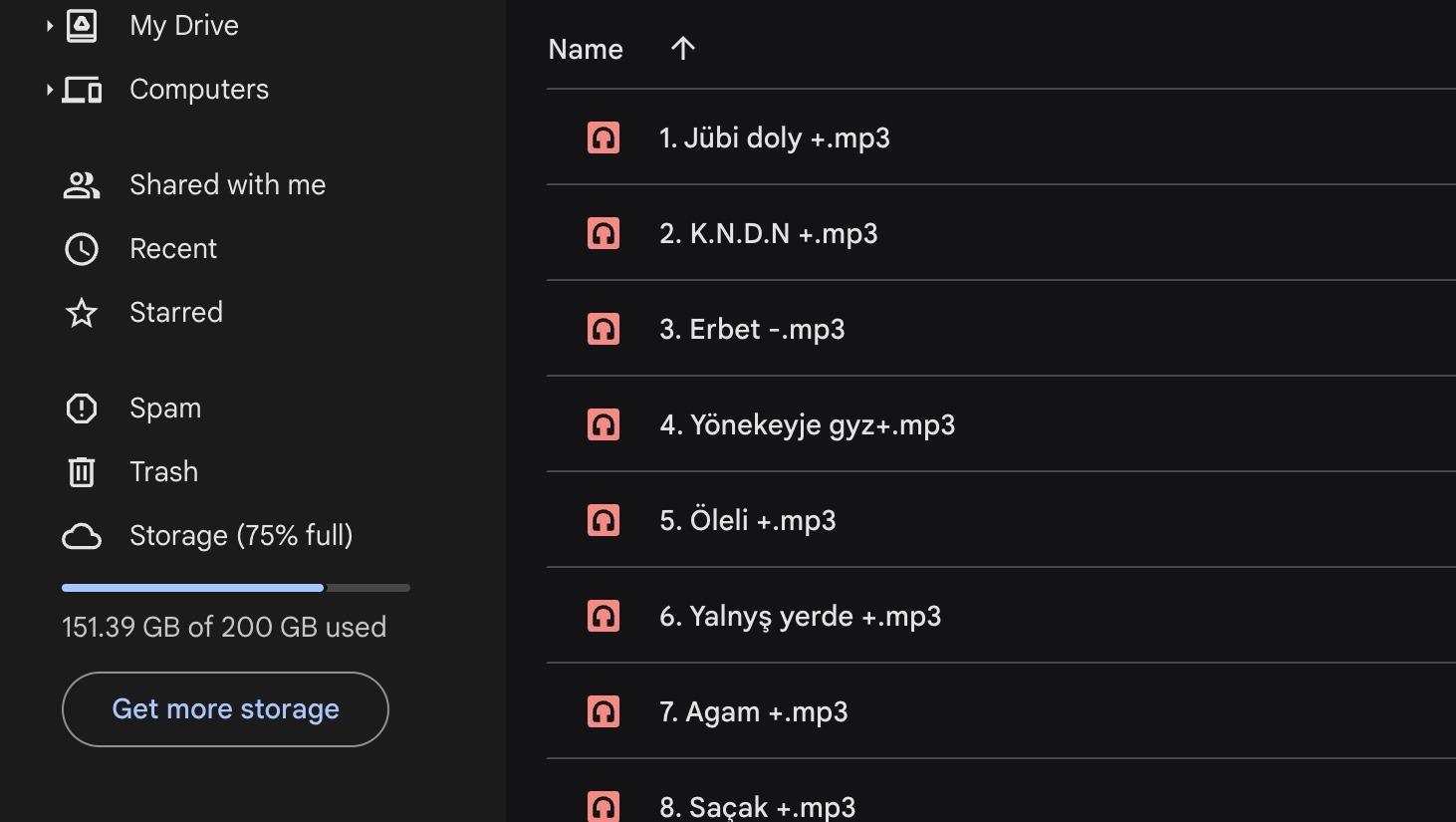Screen dimensions: 1456x822
Task: Click the Storage cloud icon
Action: coord(82,536)
